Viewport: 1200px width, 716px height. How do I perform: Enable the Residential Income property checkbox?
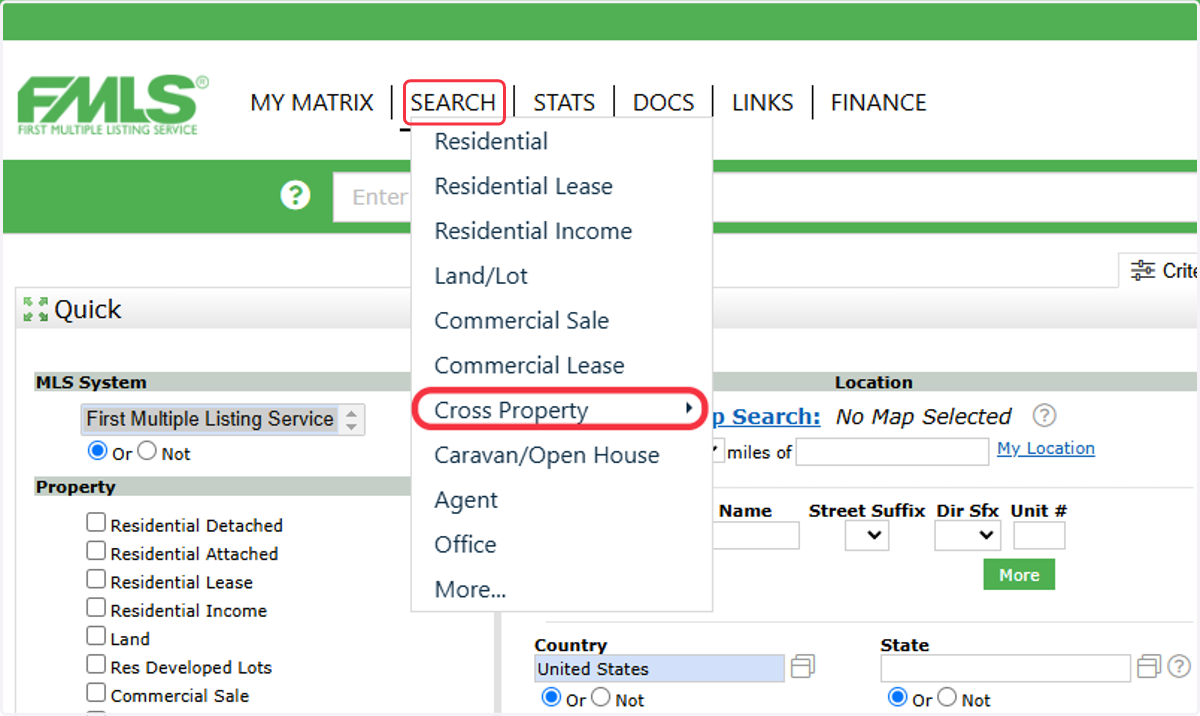point(96,608)
